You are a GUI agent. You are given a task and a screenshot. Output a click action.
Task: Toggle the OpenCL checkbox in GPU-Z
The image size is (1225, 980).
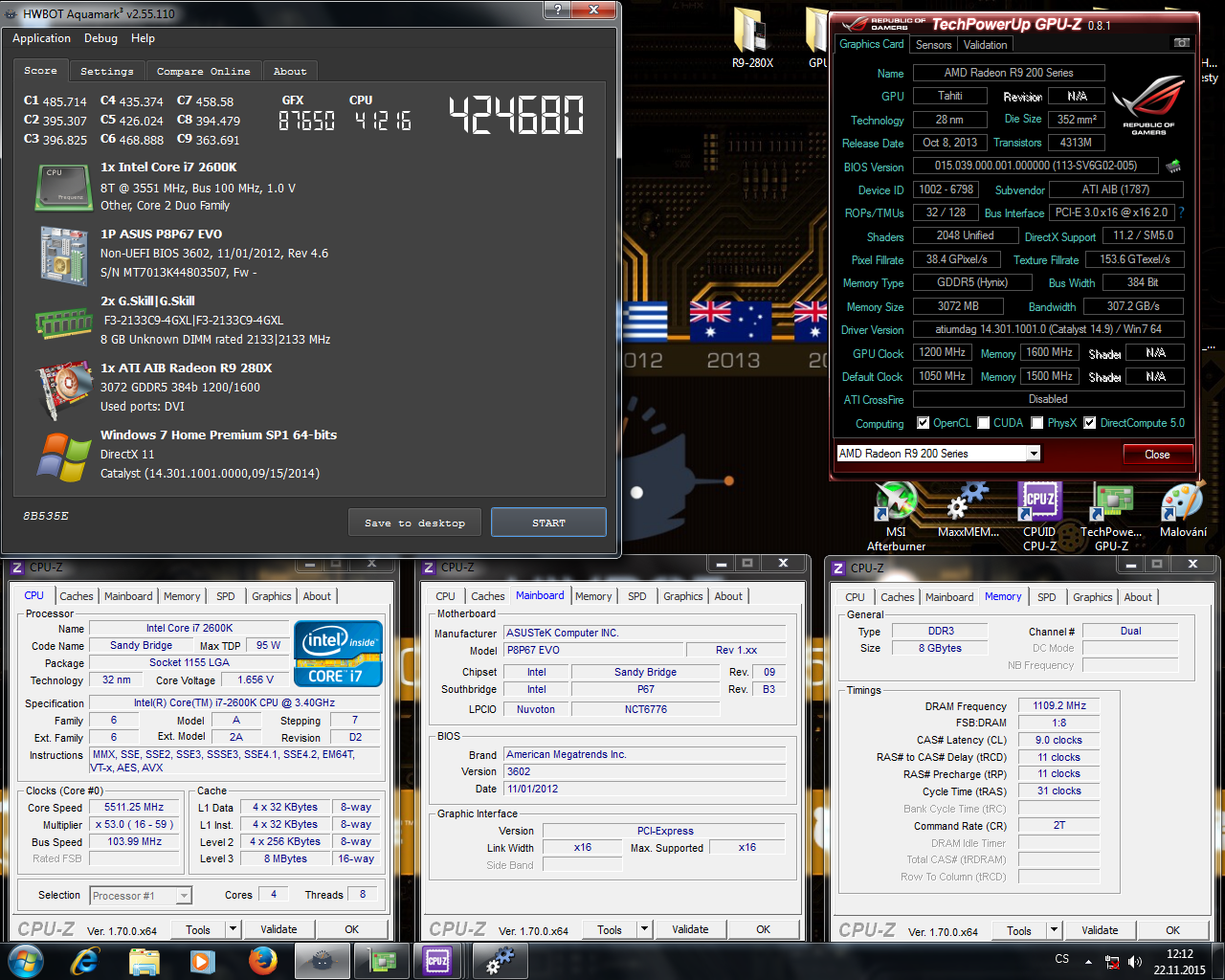point(923,423)
